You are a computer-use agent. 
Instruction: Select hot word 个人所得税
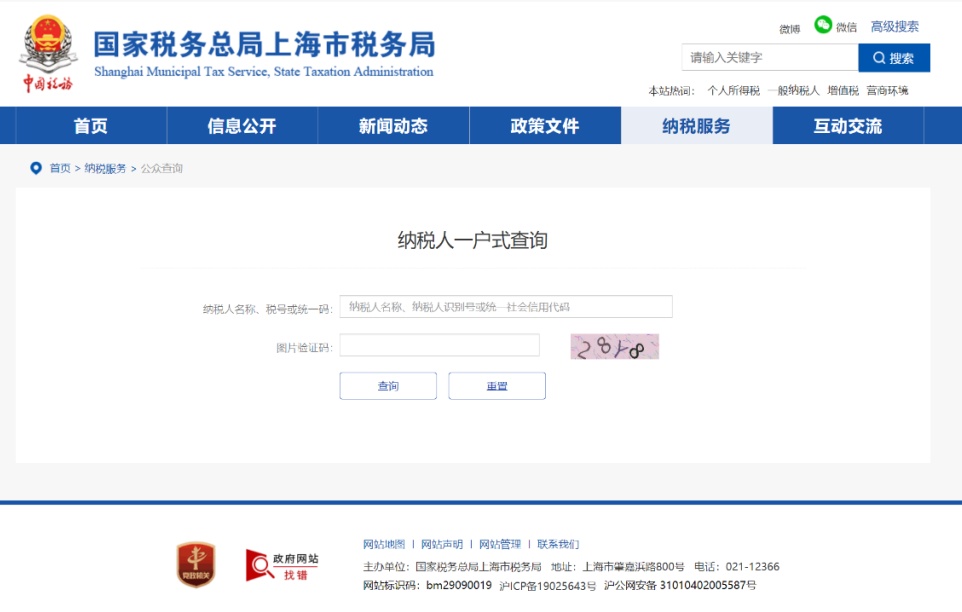[733, 91]
